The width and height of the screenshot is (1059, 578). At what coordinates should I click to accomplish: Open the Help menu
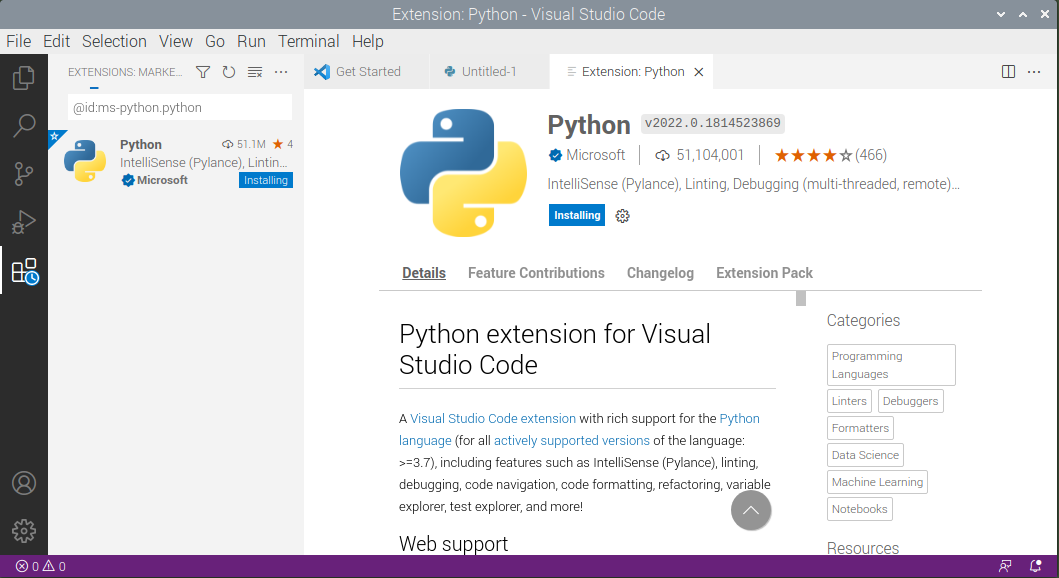[367, 41]
